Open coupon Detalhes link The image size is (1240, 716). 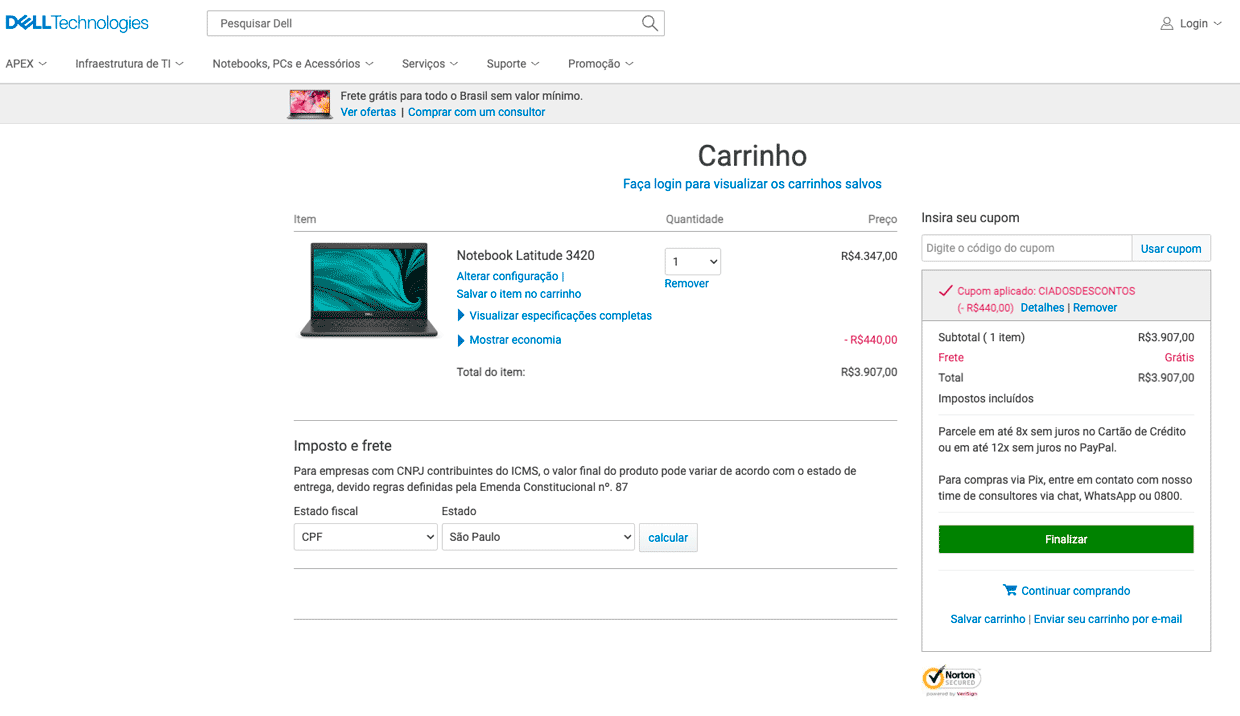(x=1042, y=308)
